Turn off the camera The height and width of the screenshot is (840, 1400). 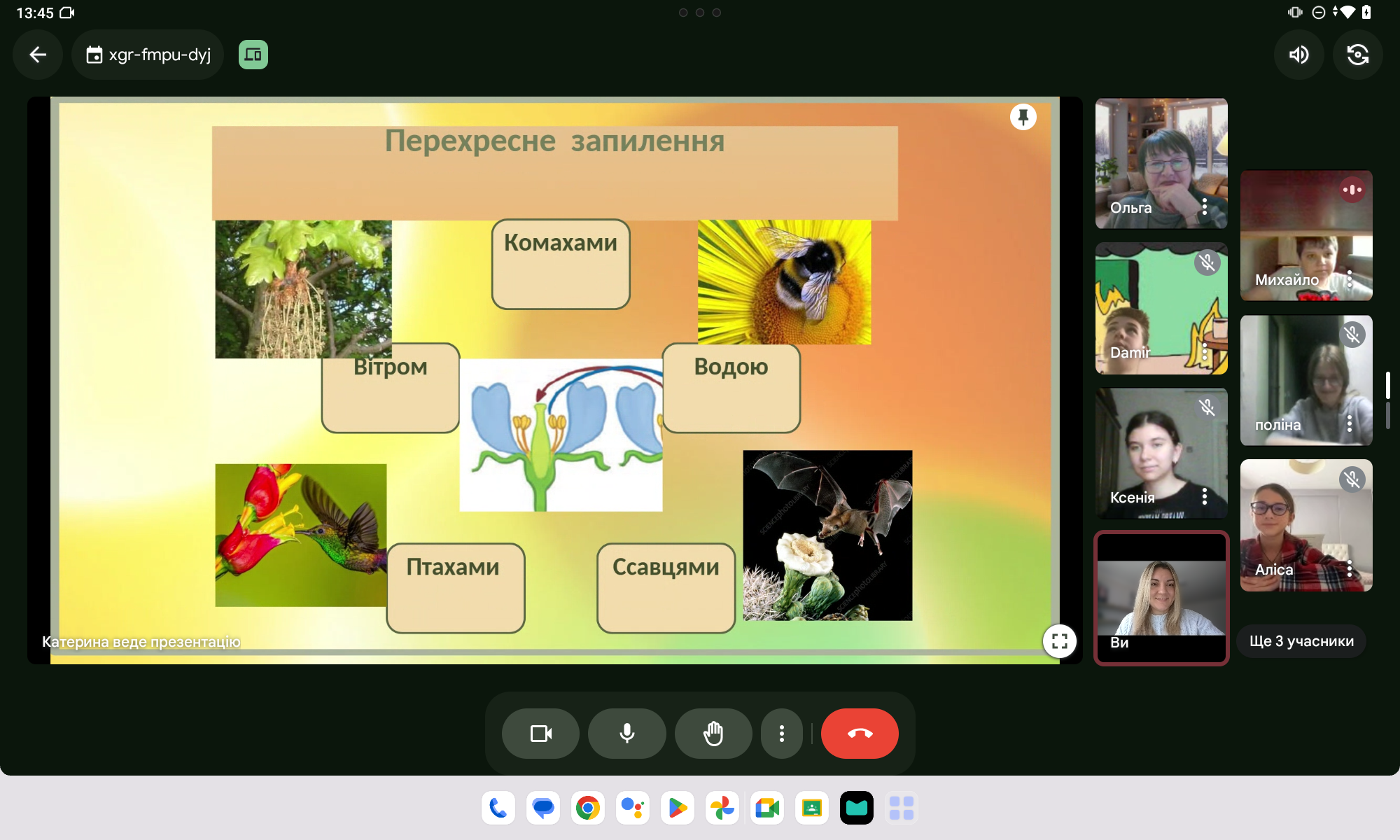pyautogui.click(x=540, y=734)
